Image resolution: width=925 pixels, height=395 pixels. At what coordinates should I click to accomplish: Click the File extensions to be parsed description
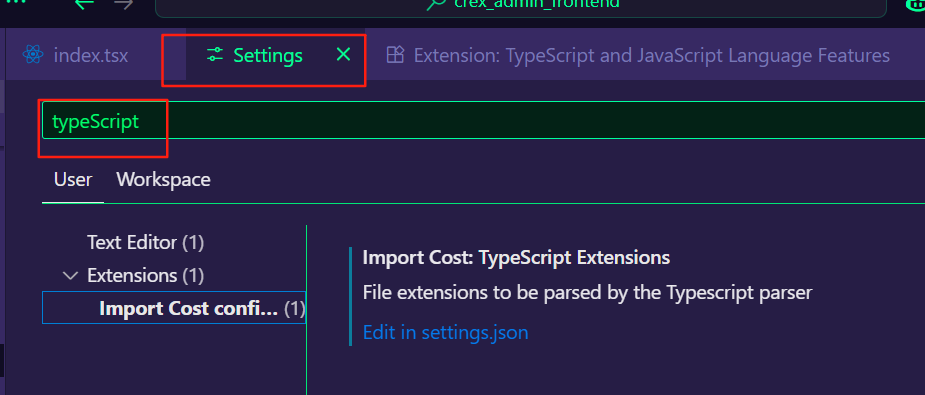click(588, 292)
